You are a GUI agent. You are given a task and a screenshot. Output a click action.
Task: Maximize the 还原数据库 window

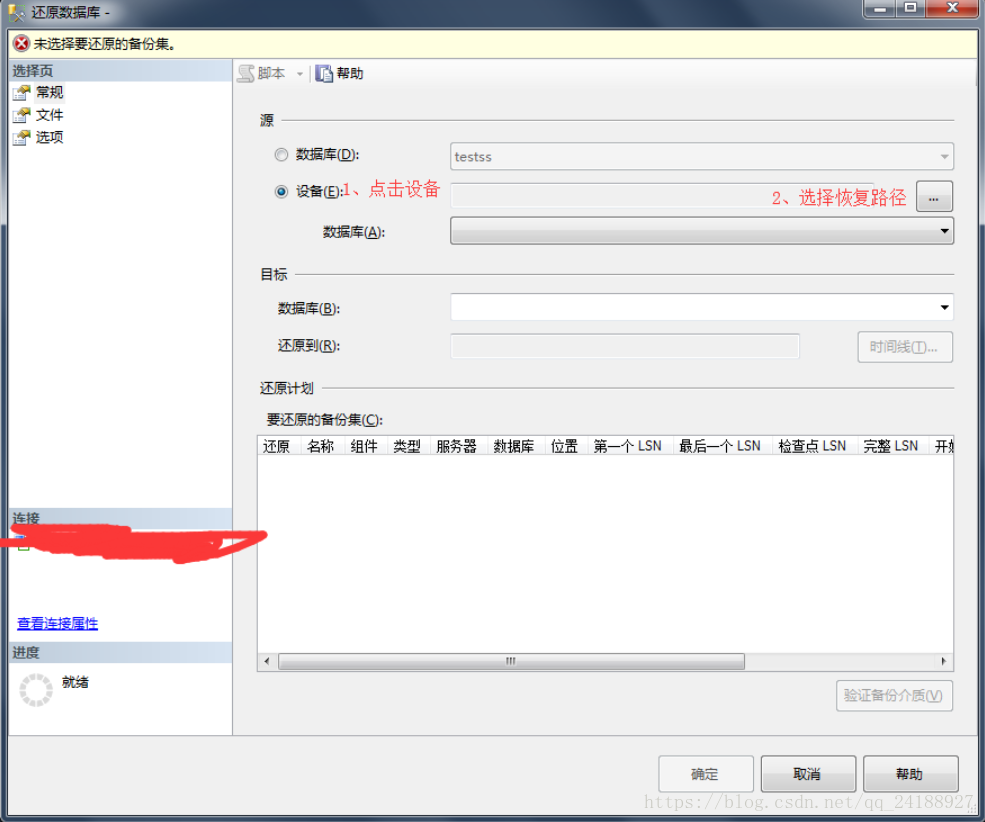910,9
